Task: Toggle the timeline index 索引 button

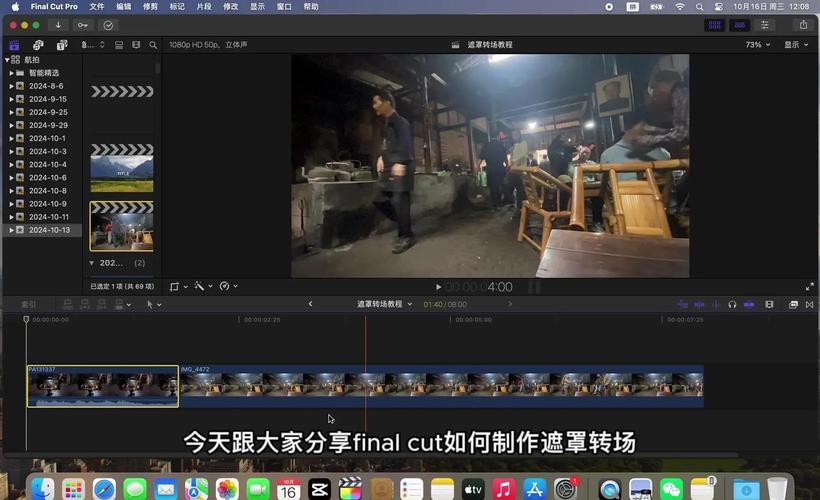Action: [29, 304]
